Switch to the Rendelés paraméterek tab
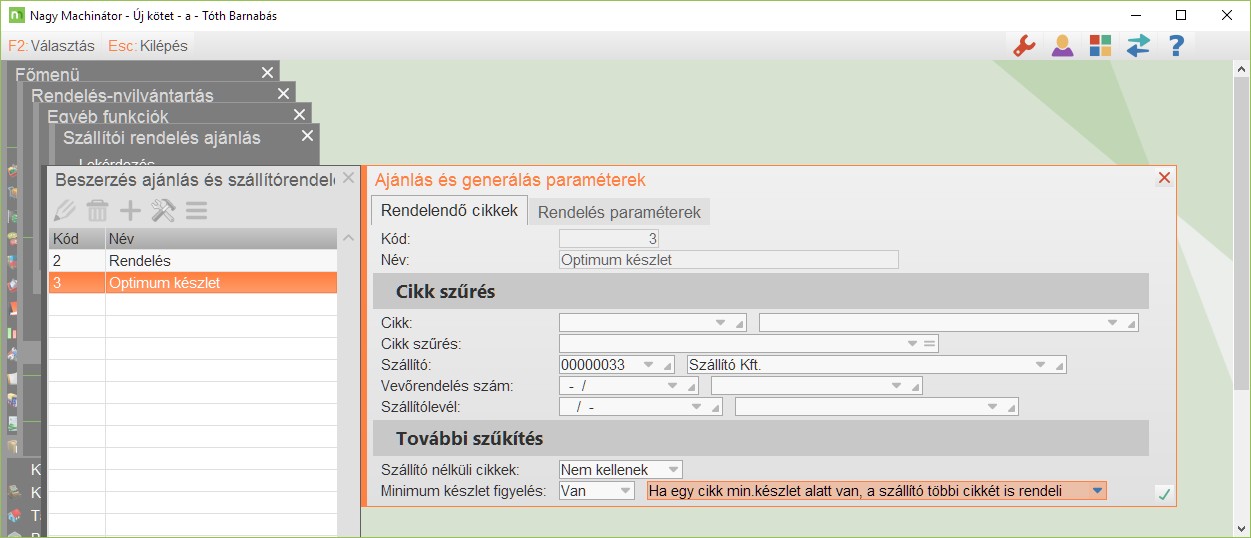Screen dimensions: 1251x538 pyautogui.click(x=619, y=212)
